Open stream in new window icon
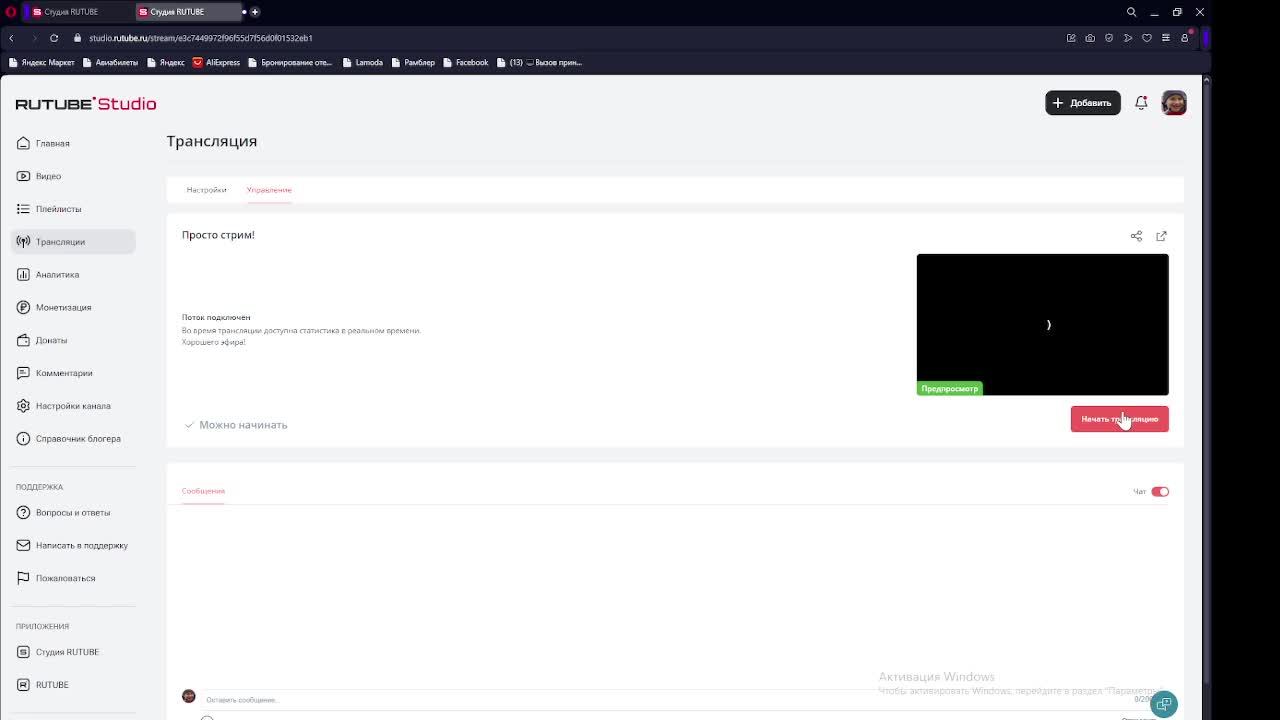This screenshot has width=1280, height=720. 1161,236
